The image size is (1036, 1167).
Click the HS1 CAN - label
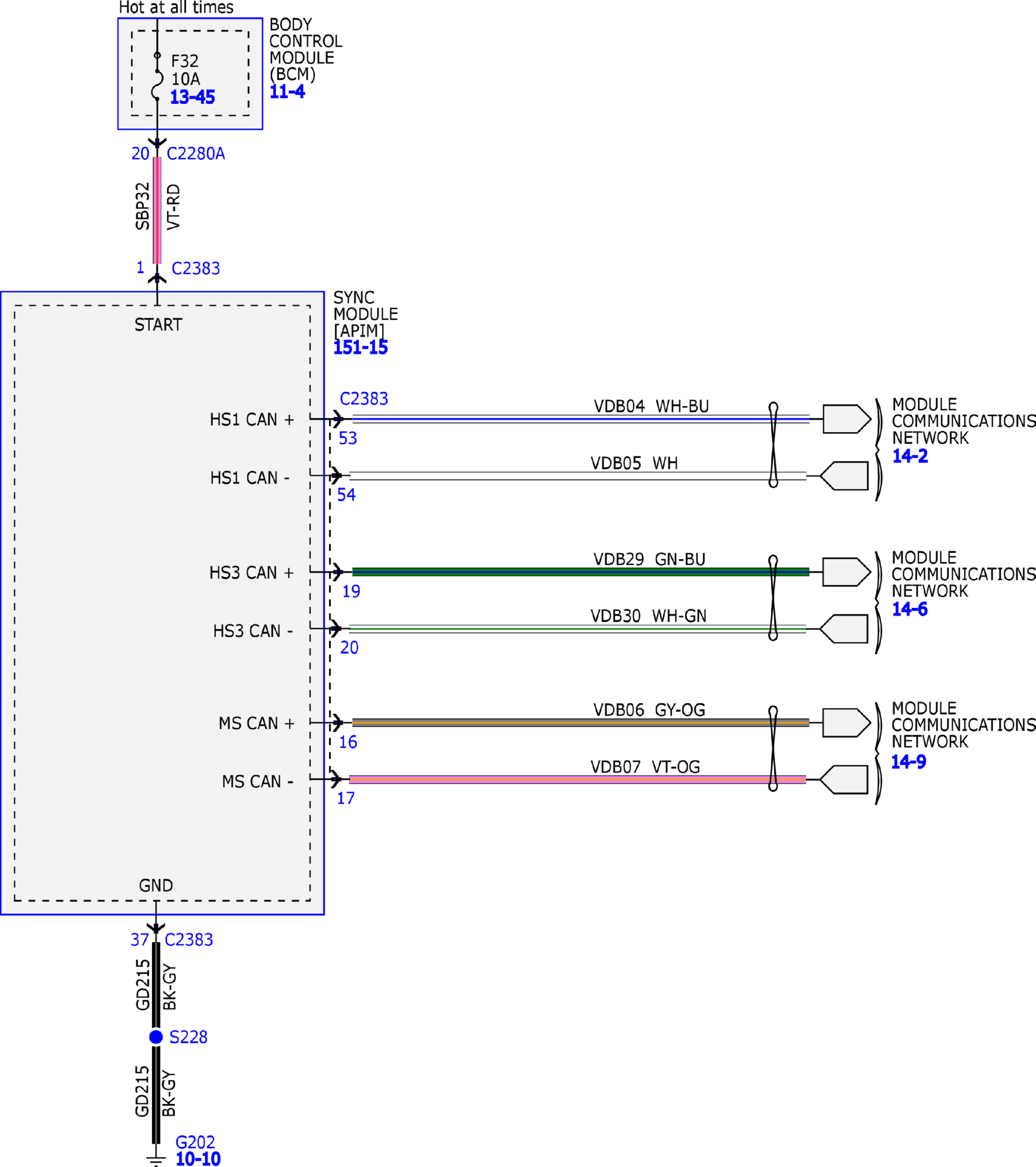pos(250,477)
